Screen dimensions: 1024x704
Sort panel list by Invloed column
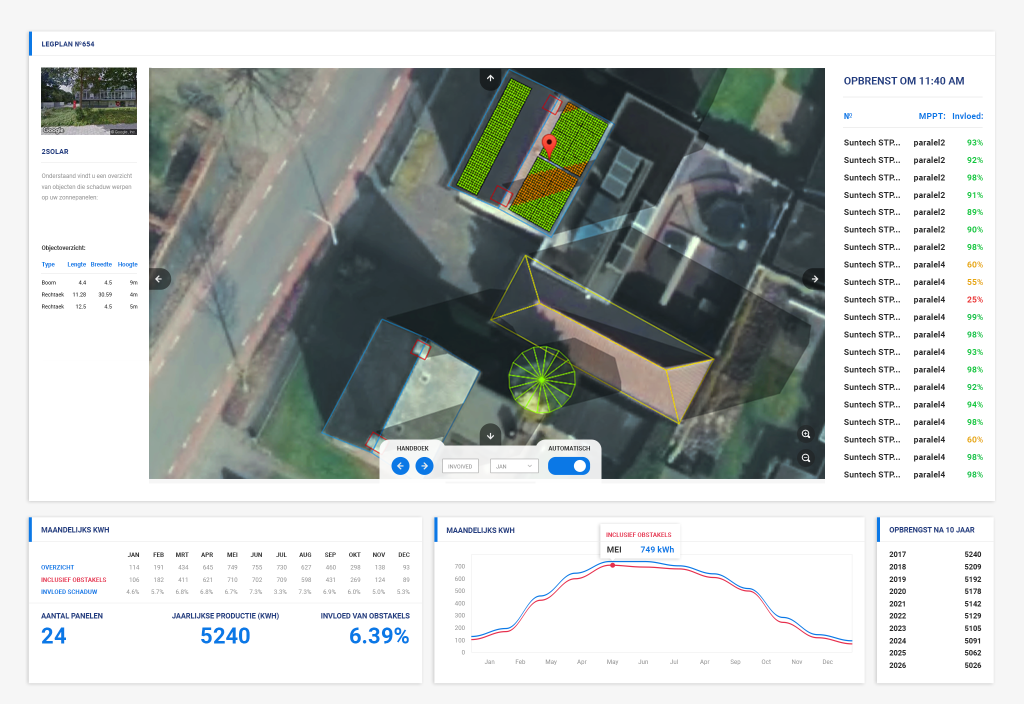967,116
